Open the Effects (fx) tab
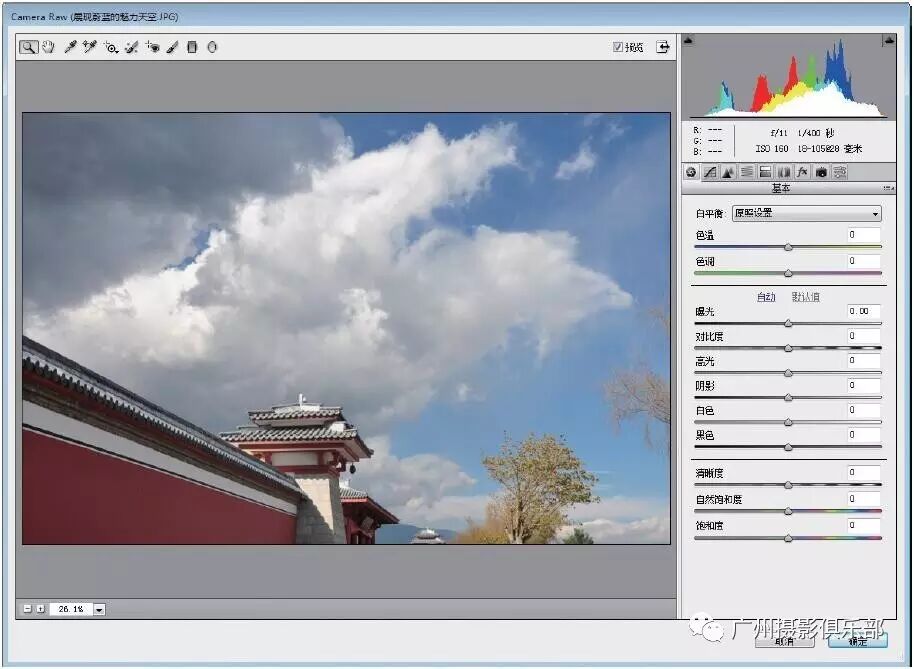This screenshot has width=914, height=669. [802, 172]
